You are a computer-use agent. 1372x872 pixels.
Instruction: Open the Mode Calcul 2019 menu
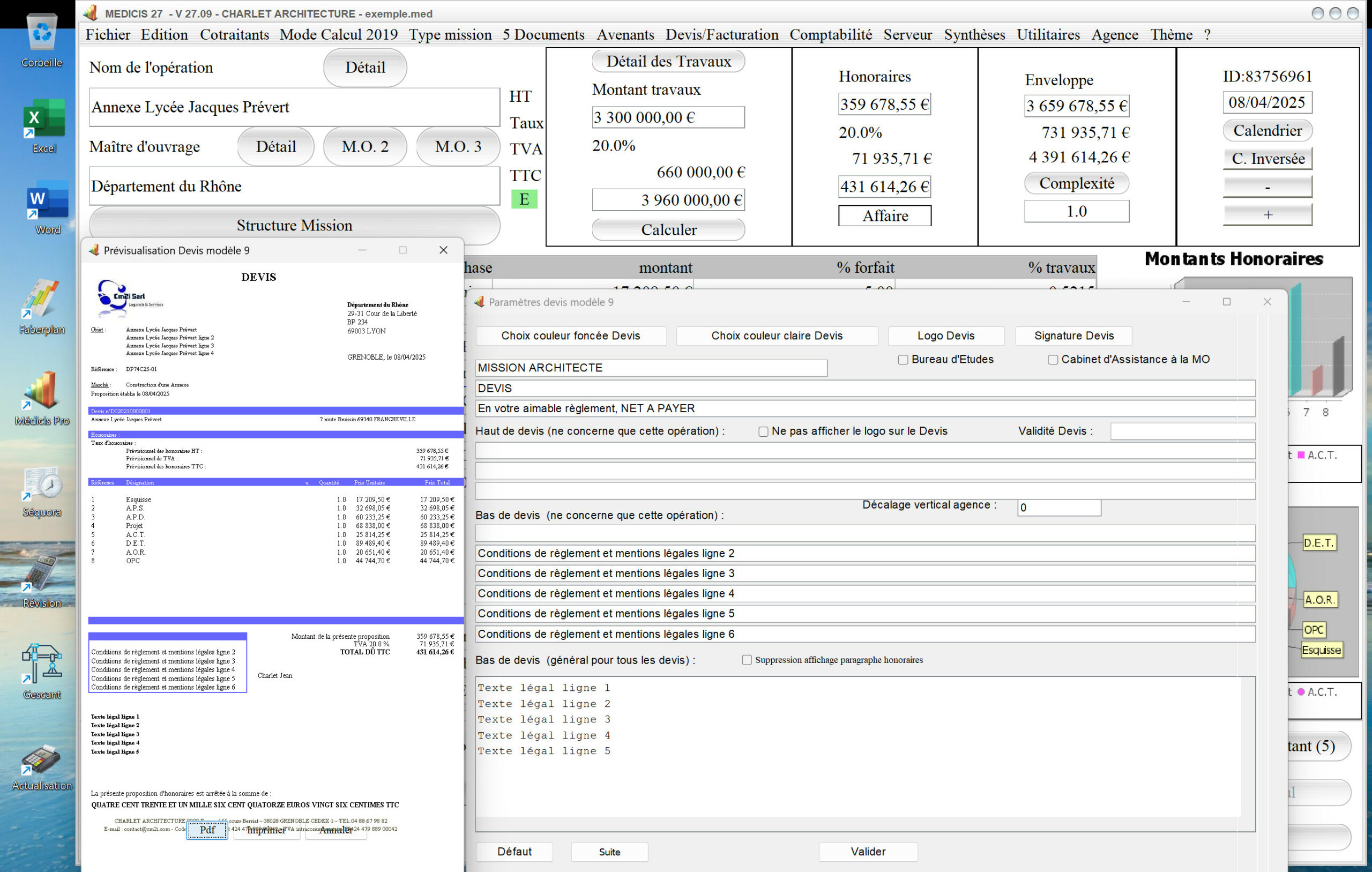pyautogui.click(x=338, y=34)
